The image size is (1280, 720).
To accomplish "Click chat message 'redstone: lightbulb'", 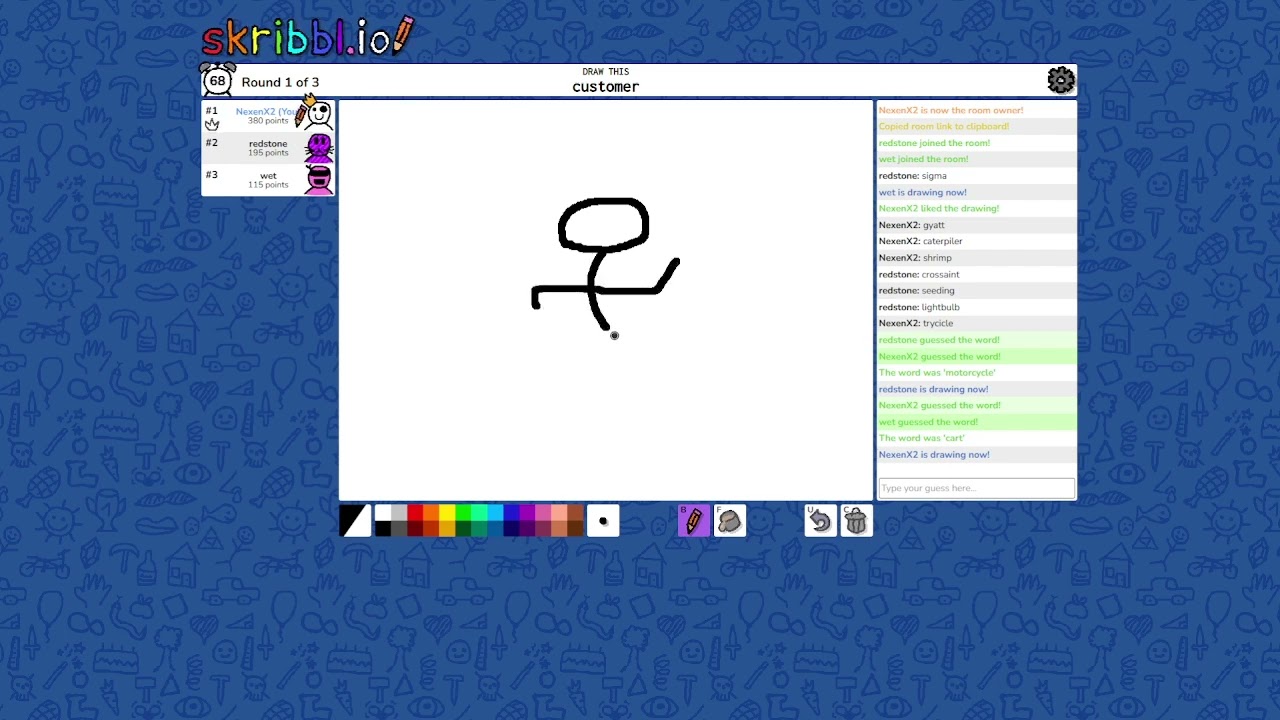I will [919, 307].
